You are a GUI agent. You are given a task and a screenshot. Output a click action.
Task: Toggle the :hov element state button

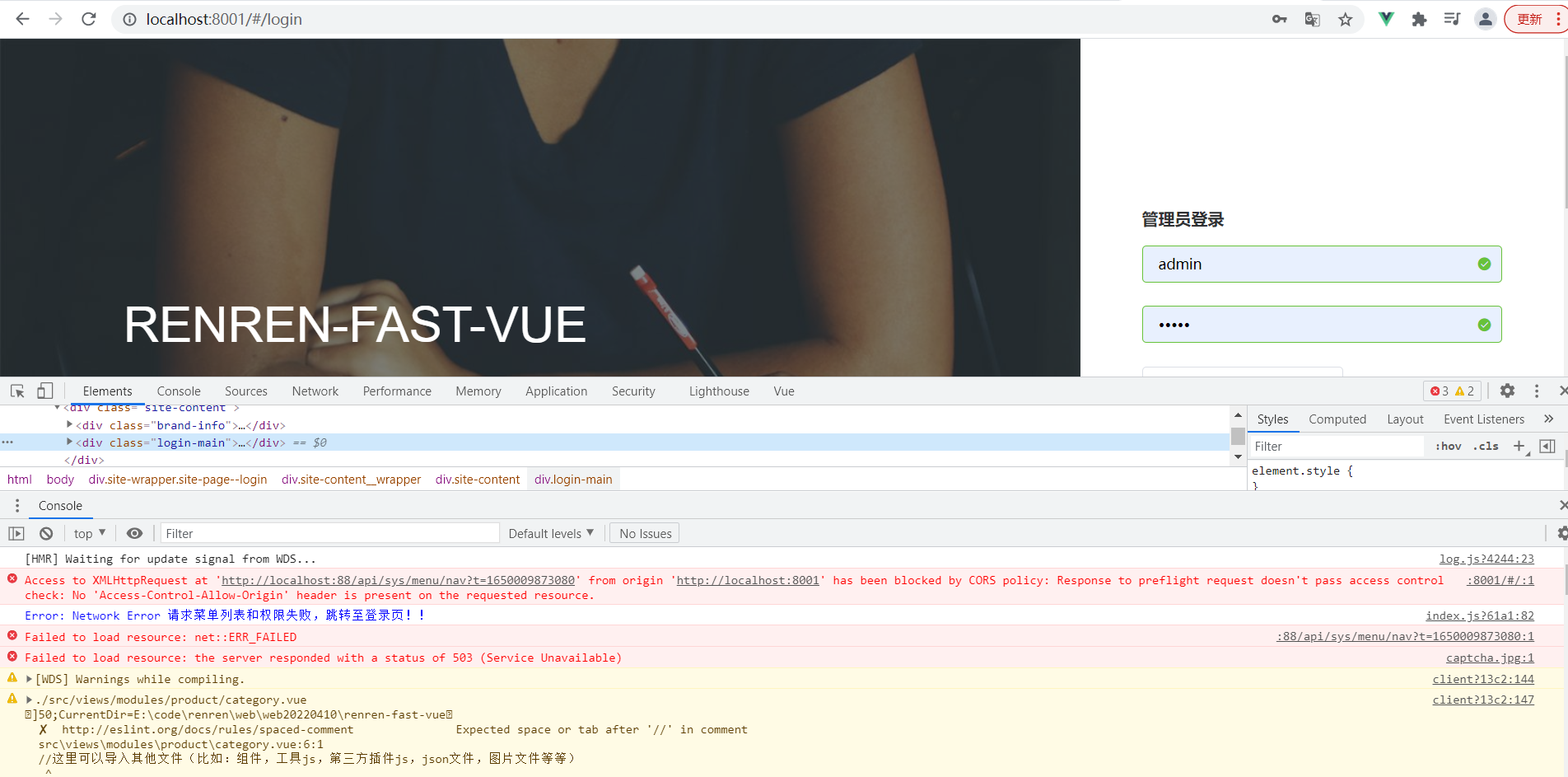pyautogui.click(x=1449, y=446)
